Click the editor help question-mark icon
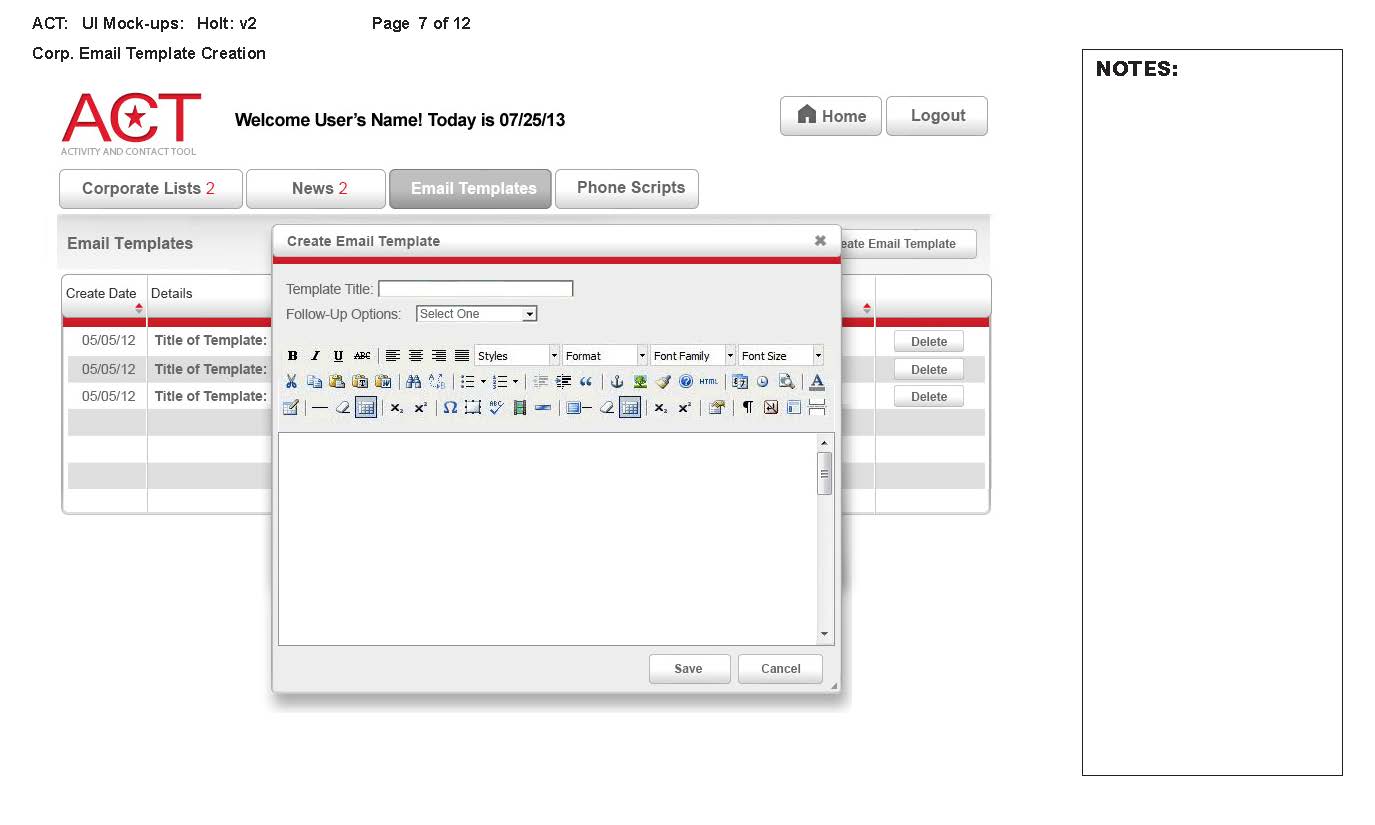 click(x=685, y=382)
